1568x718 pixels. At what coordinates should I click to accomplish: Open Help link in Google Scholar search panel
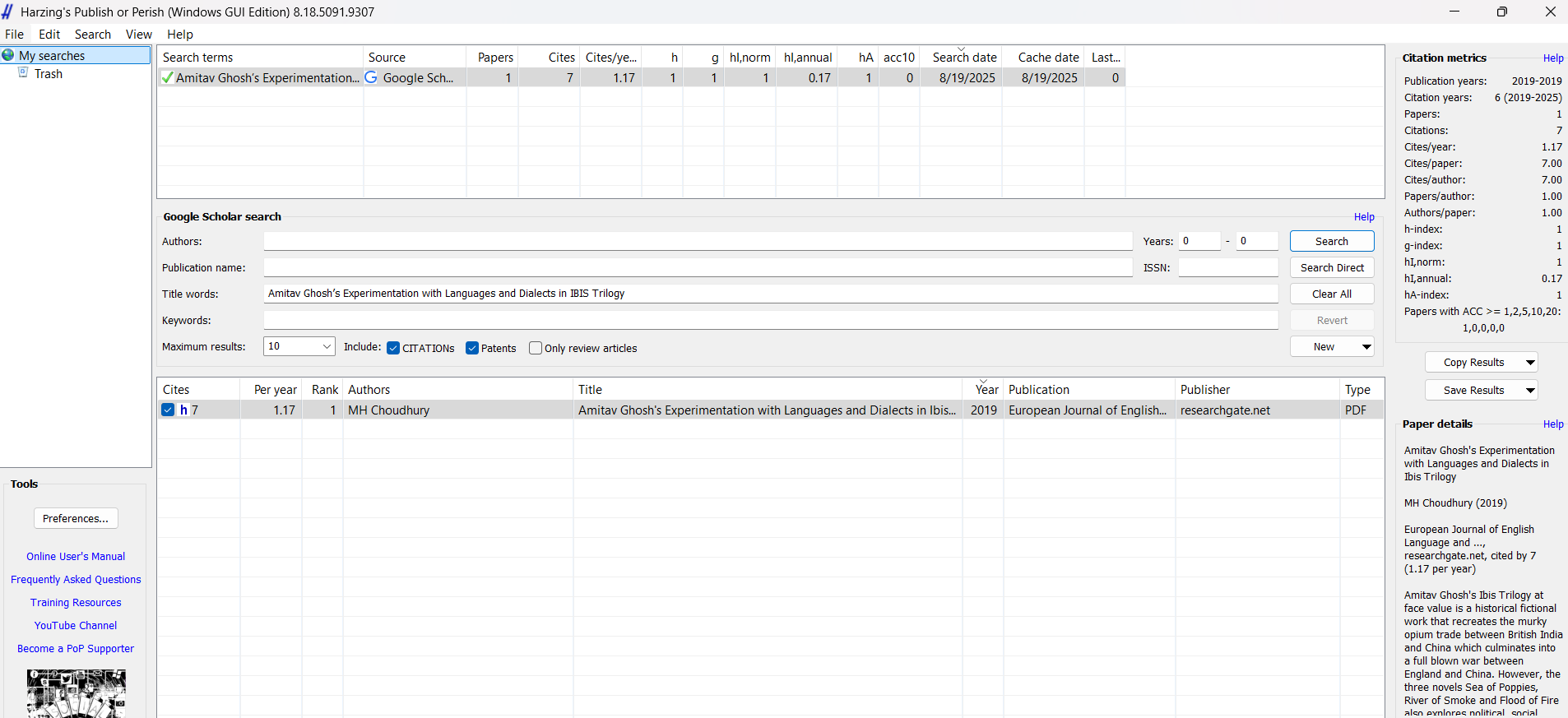(1364, 216)
